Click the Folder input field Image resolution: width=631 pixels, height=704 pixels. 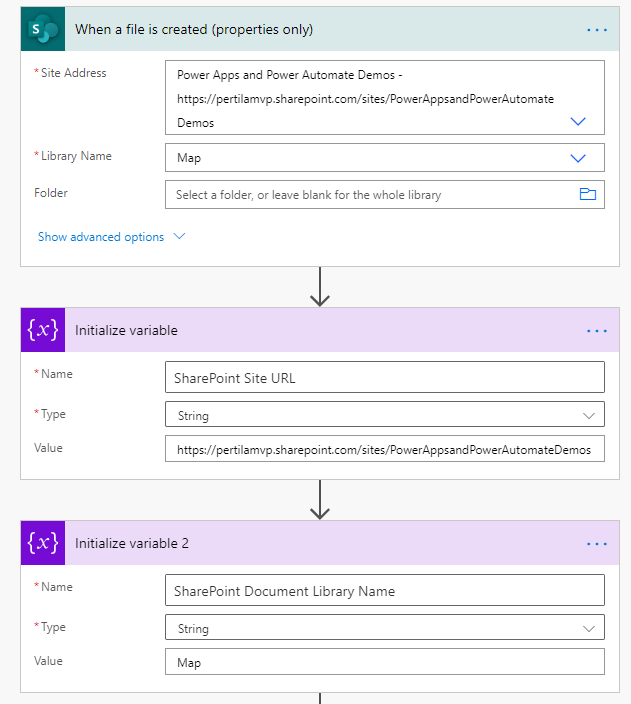[370, 195]
